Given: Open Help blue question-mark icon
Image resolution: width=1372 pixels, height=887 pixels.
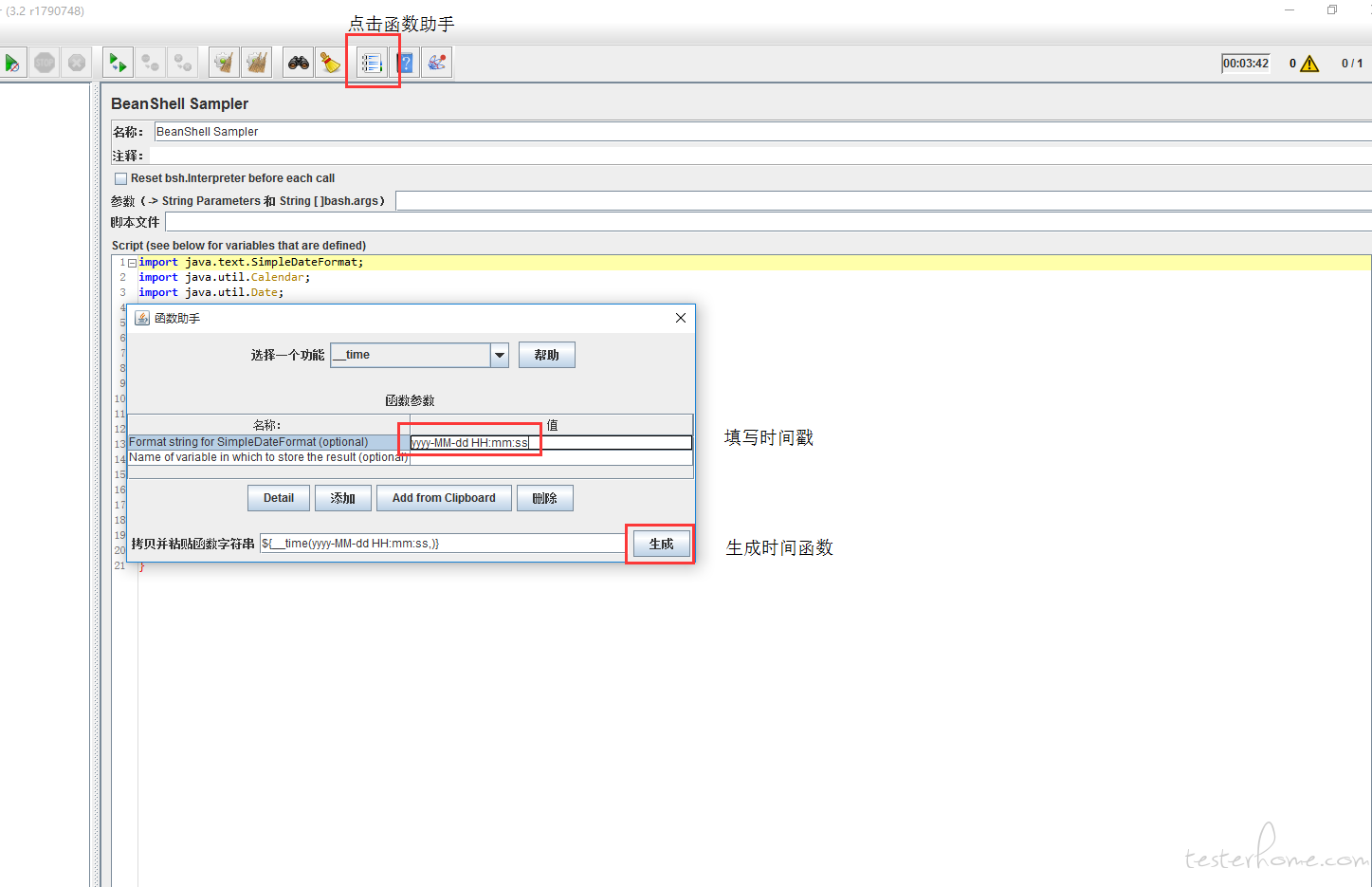Looking at the screenshot, I should (x=405, y=64).
